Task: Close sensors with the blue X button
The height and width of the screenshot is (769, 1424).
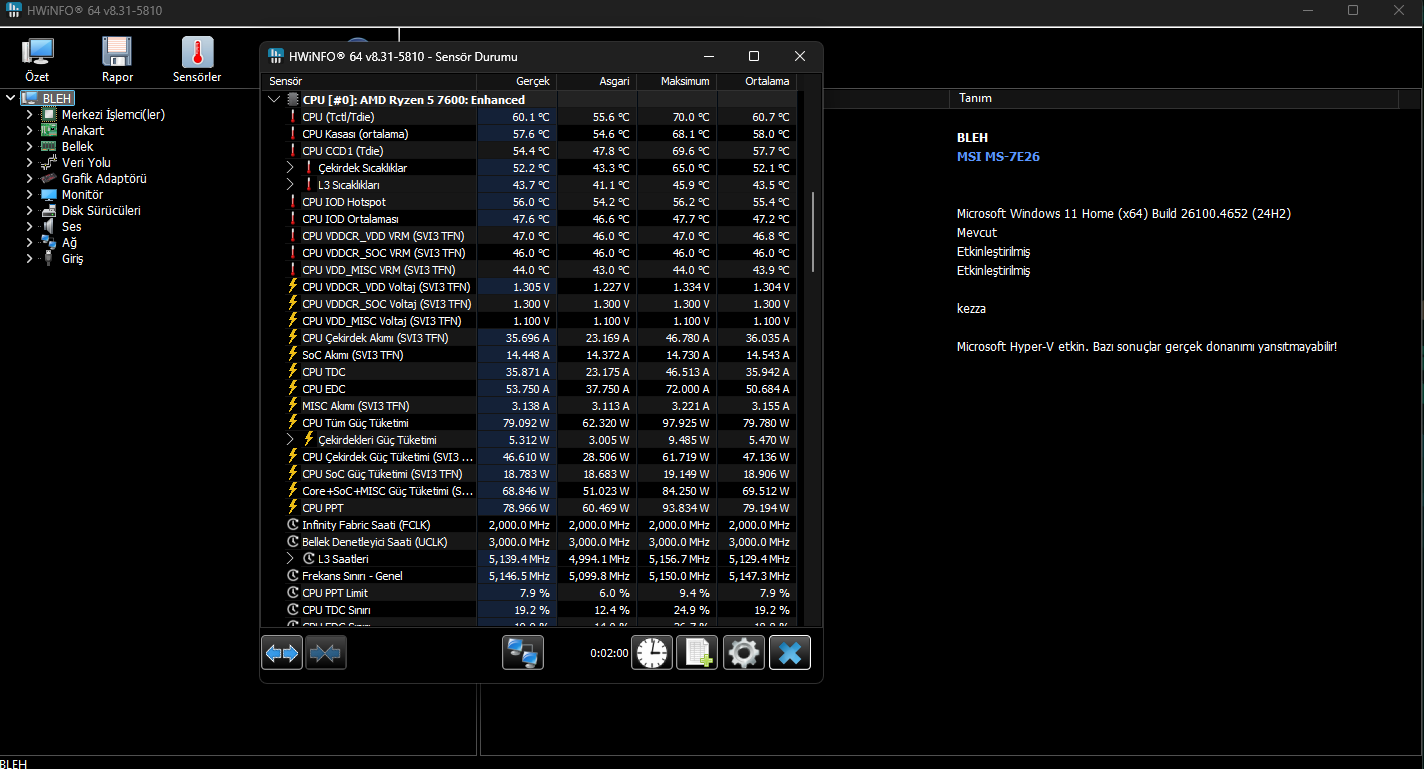Action: 789,653
